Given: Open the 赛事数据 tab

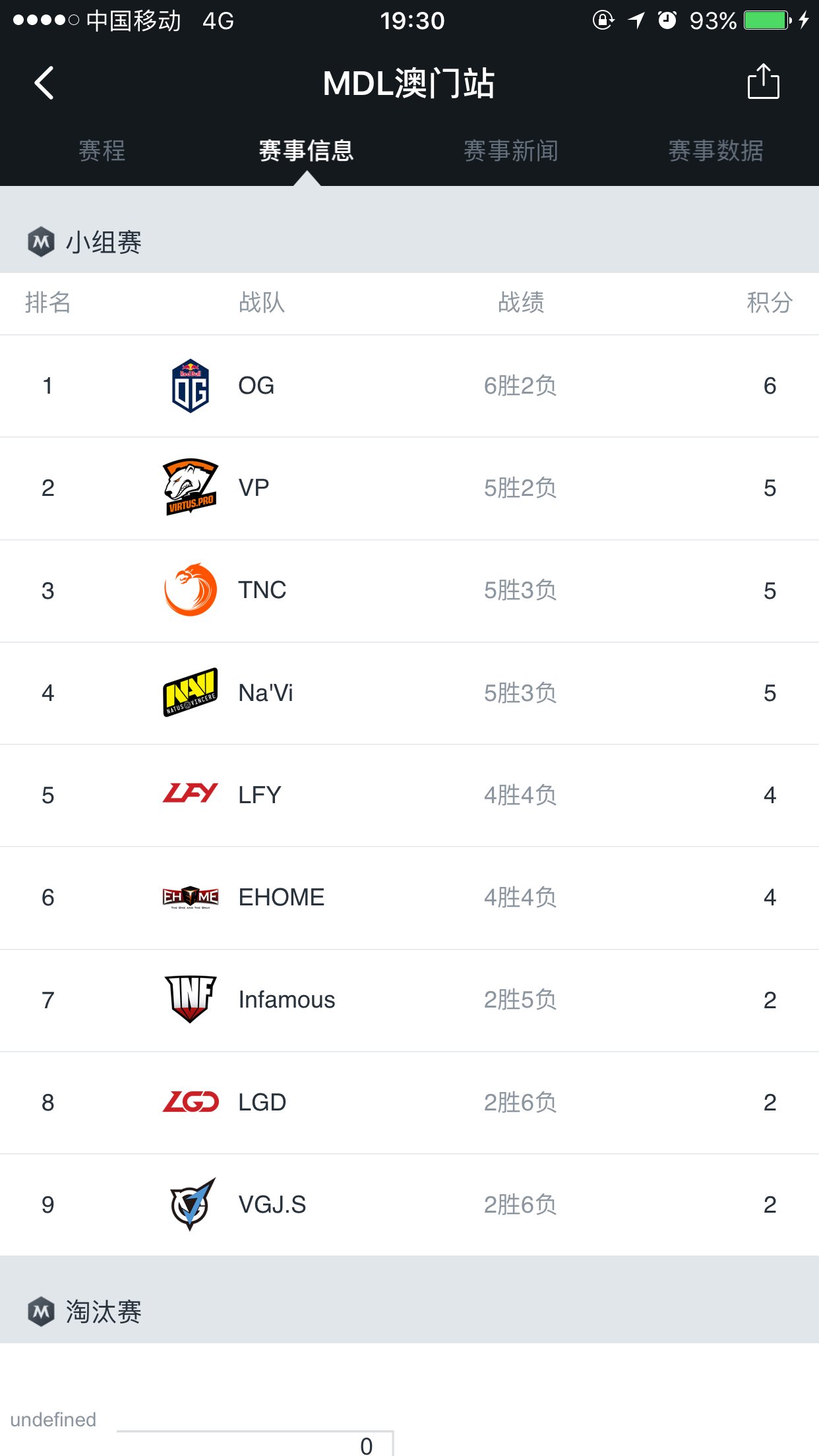Looking at the screenshot, I should 716,151.
